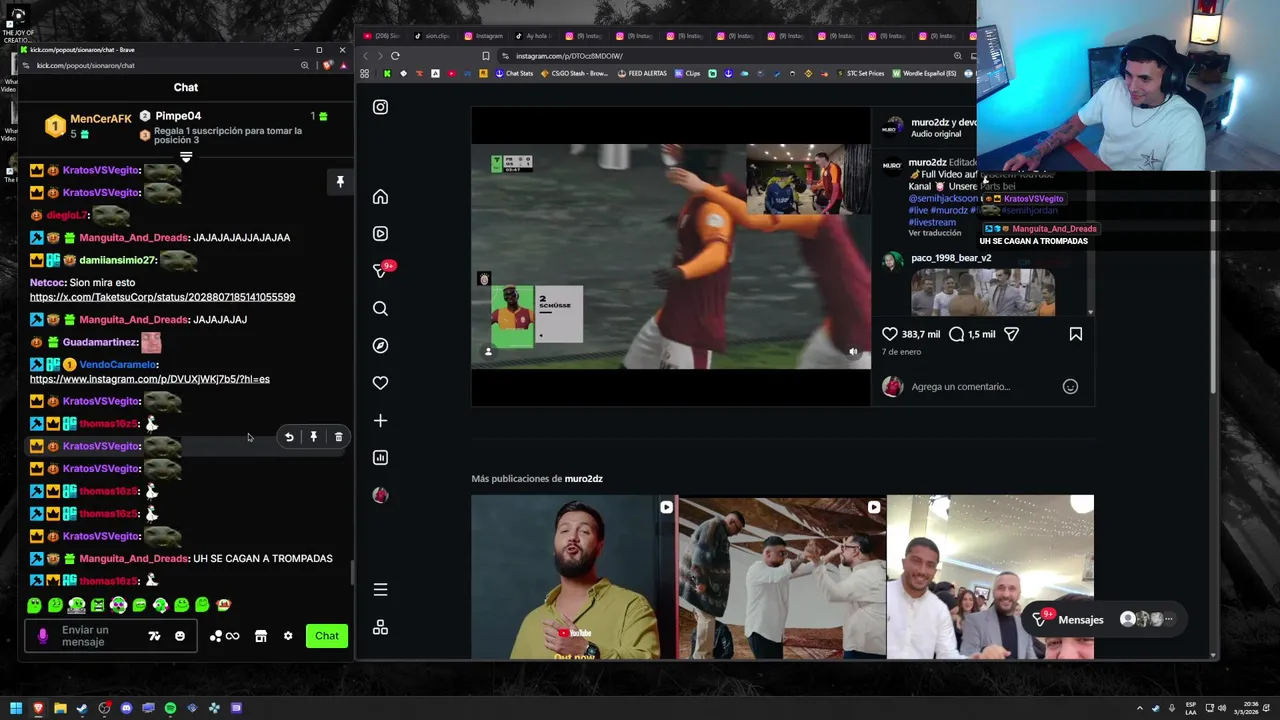Viewport: 1280px width, 720px height.
Task: Open STC Set Prices bookmark
Action: [x=860, y=73]
